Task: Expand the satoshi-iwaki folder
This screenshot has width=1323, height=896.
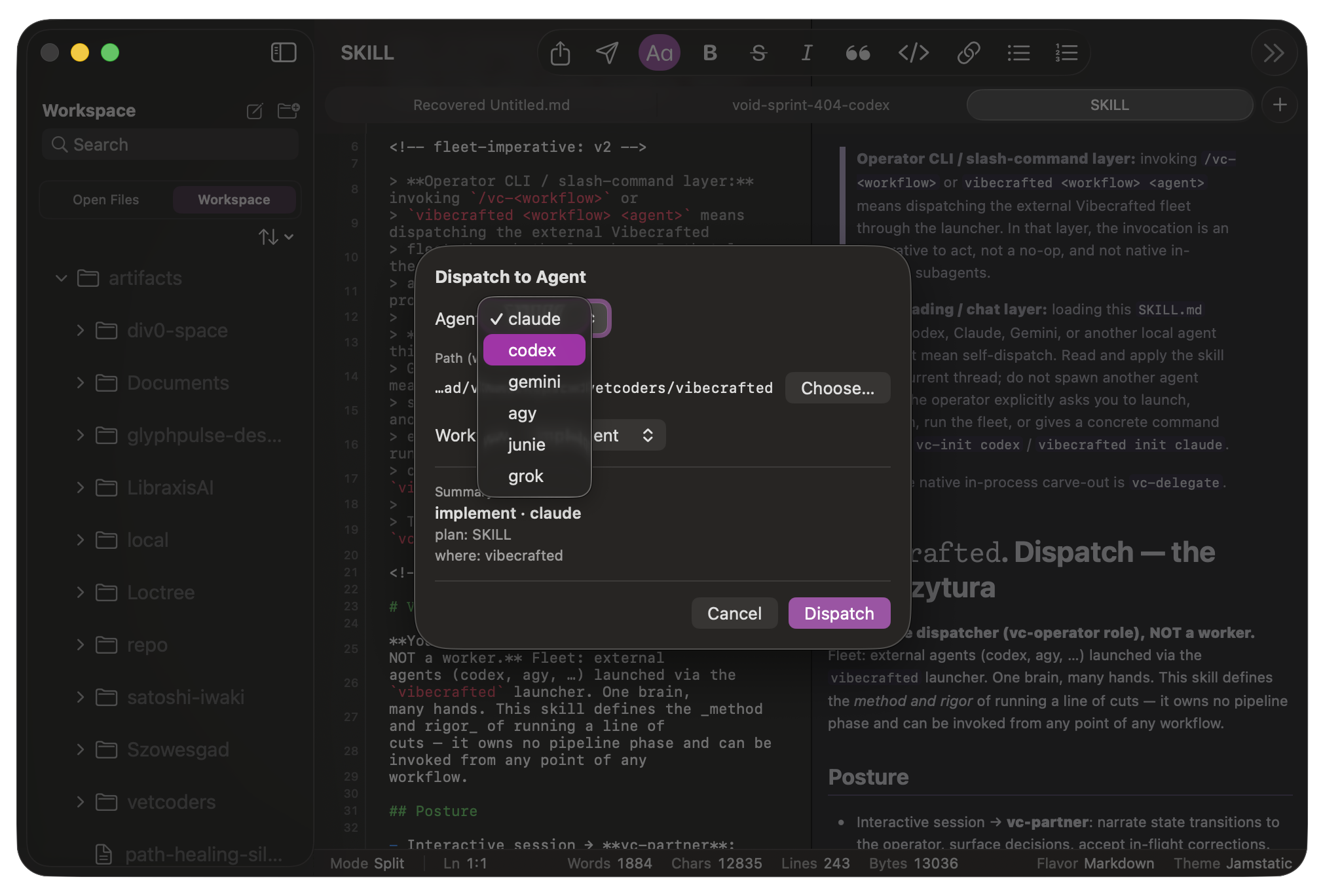Action: tap(80, 698)
